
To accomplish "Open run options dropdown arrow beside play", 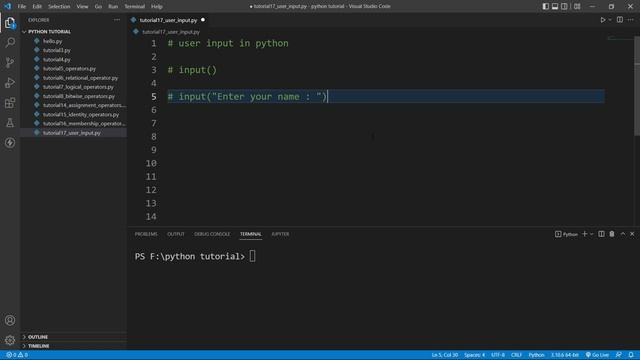I will 610,20.
